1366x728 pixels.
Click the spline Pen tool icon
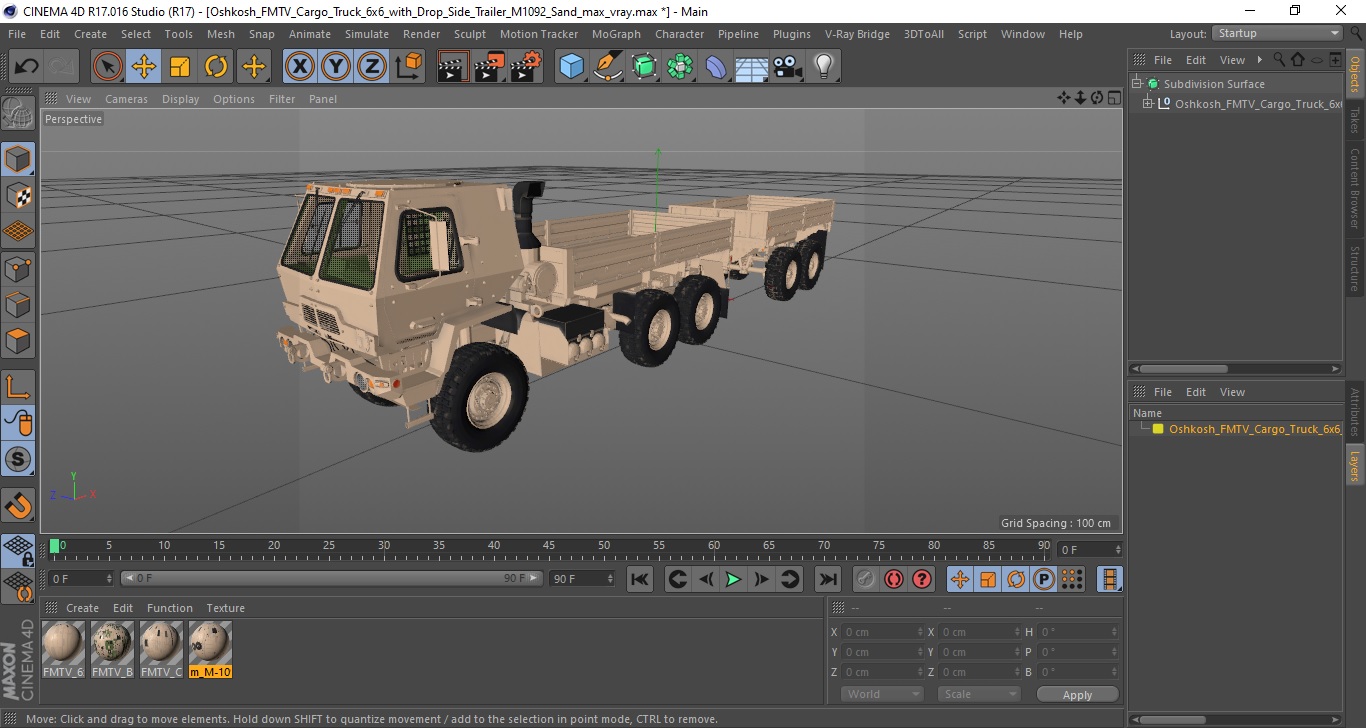pyautogui.click(x=607, y=67)
